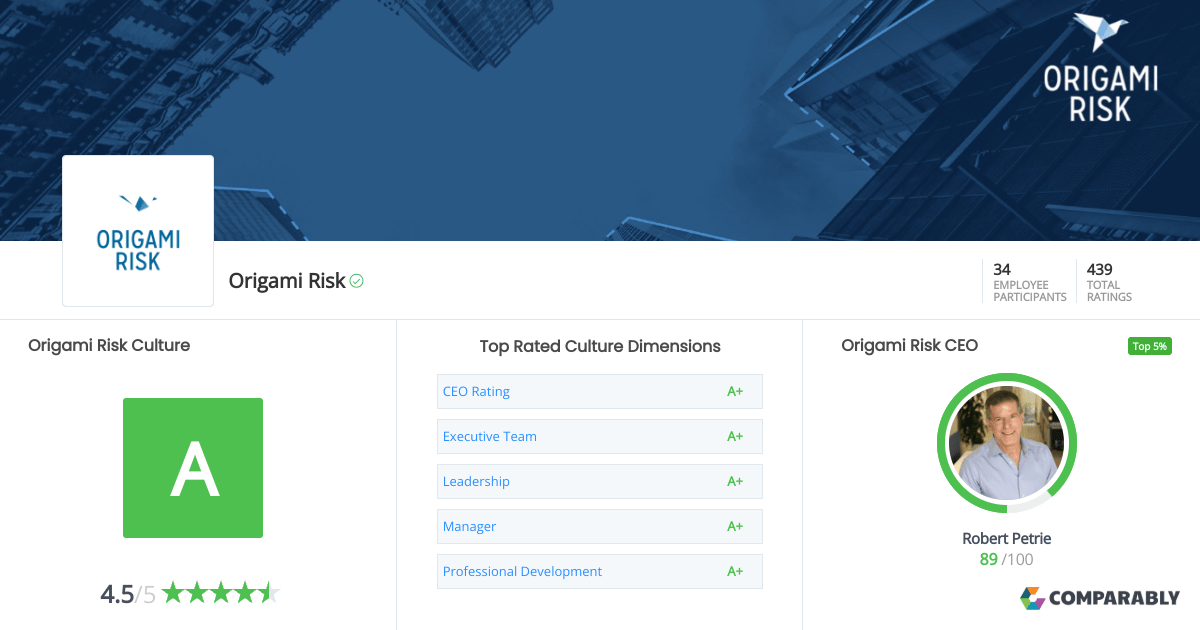Select the Professional Development dimension

522,571
